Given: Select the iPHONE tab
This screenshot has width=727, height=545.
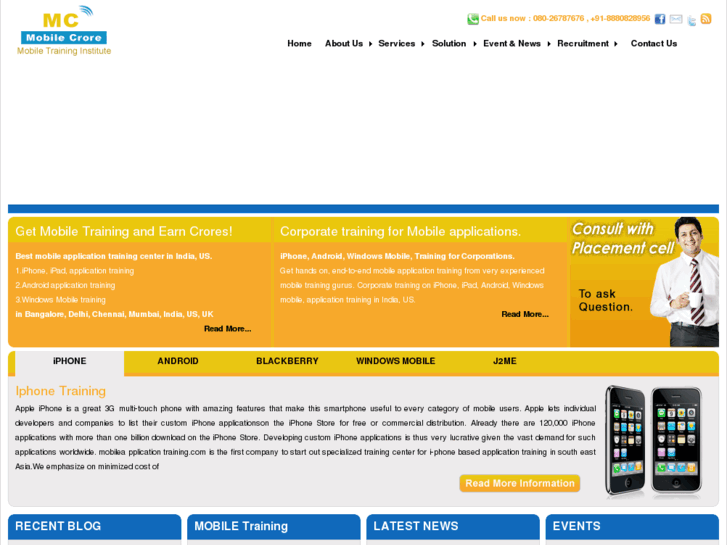Looking at the screenshot, I should (x=70, y=361).
